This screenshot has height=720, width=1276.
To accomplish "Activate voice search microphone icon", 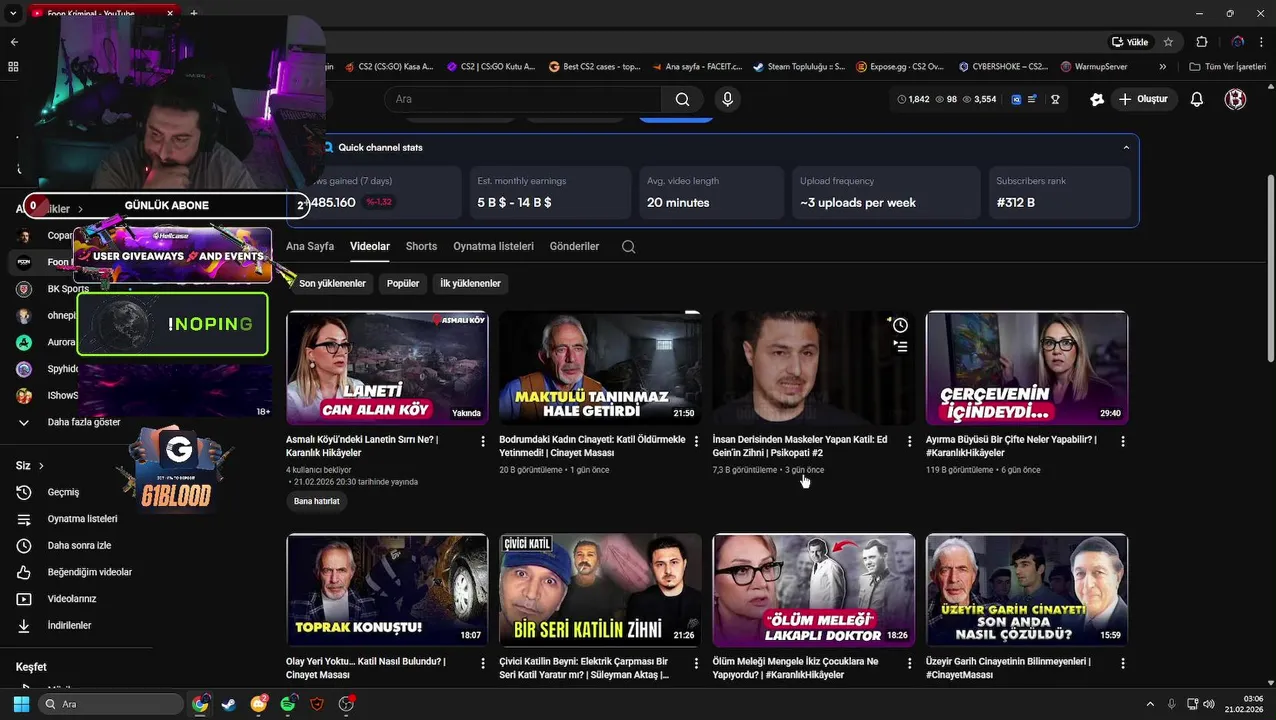I will pyautogui.click(x=727, y=99).
